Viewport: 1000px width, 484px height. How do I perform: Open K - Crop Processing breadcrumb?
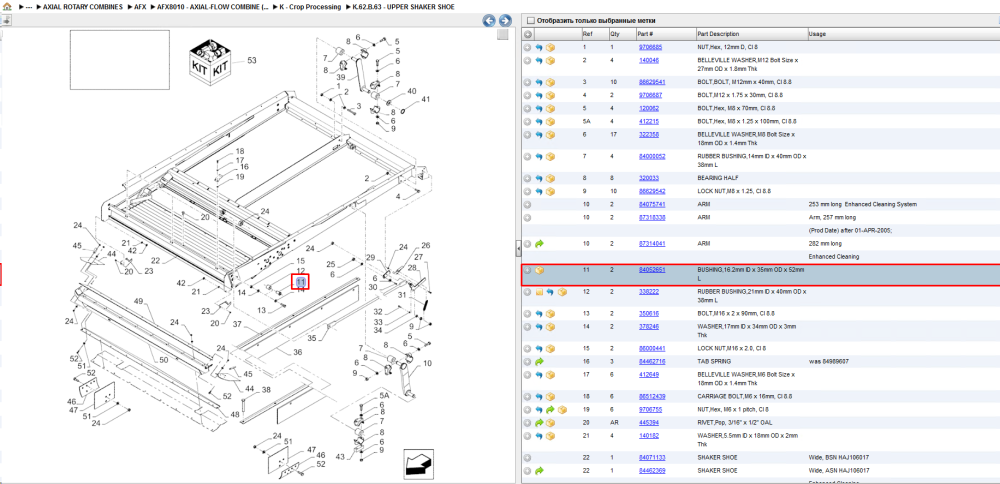pos(308,7)
